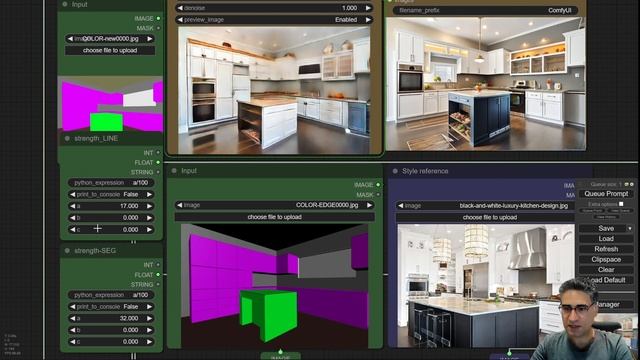Click the Queue Prompt button
The image size is (640, 360).
(606, 194)
